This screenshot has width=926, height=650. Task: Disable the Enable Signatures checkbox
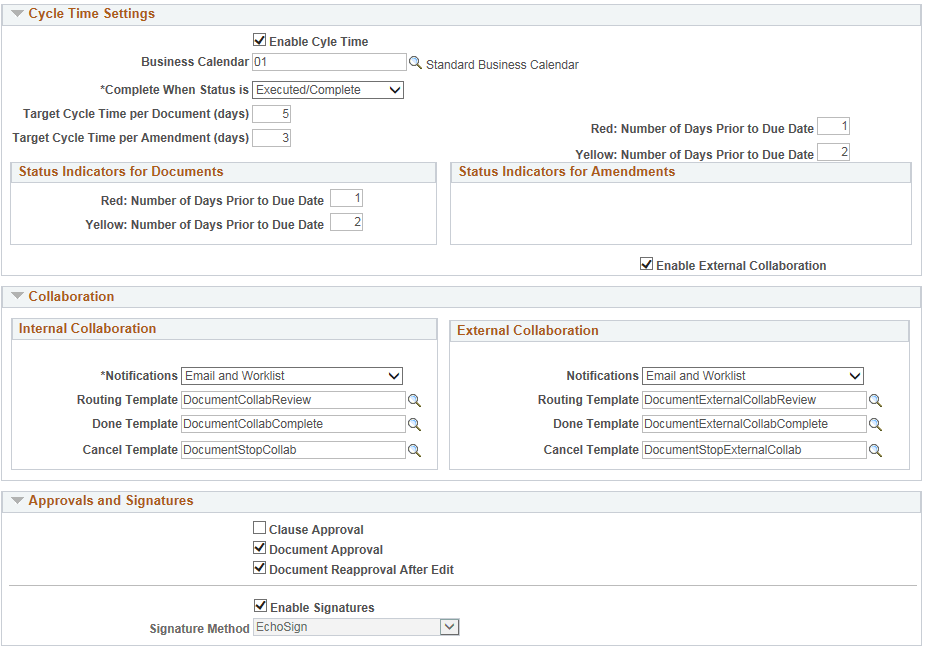pyautogui.click(x=260, y=605)
